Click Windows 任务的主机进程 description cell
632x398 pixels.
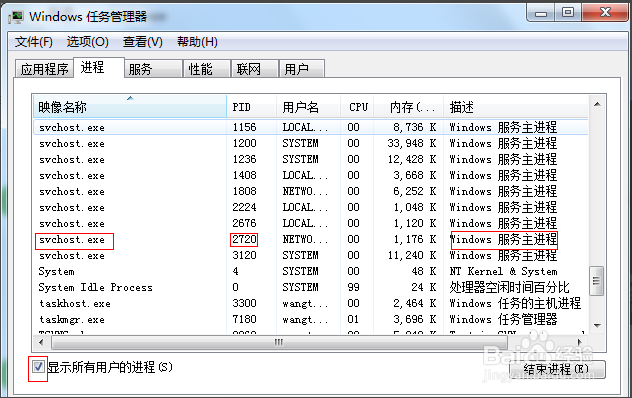[x=515, y=303]
